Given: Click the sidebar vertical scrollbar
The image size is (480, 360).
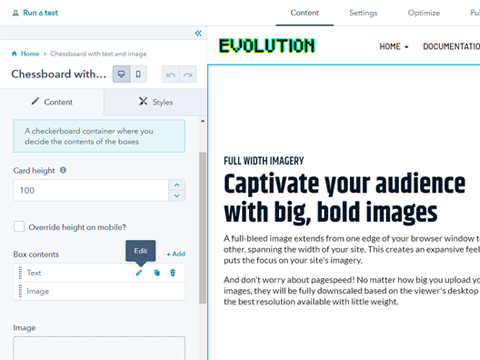Looking at the screenshot, I should pyautogui.click(x=202, y=228).
